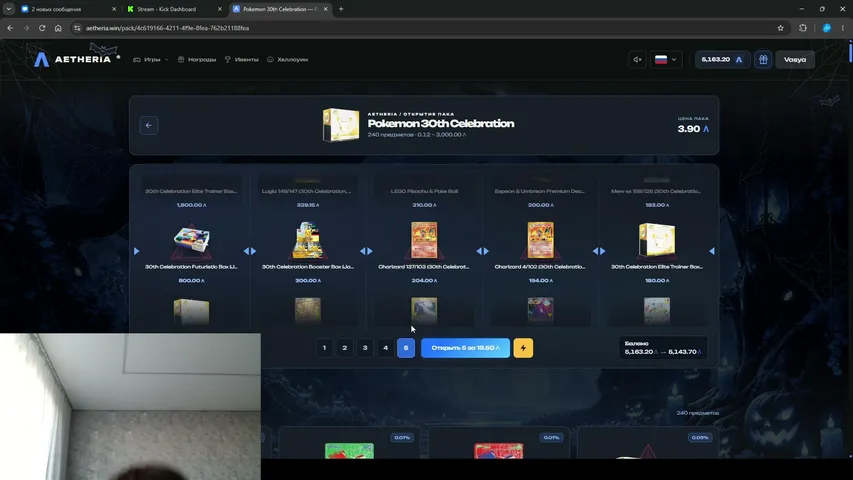Click the browser back arrow
This screenshot has height=480, width=853.
coord(10,28)
